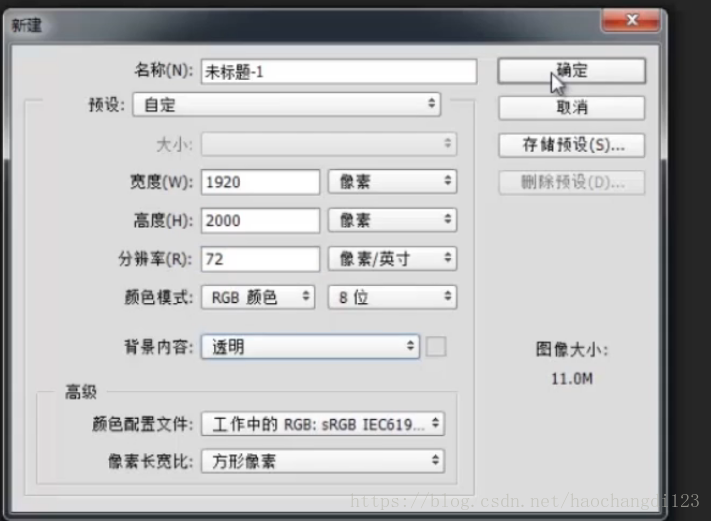The width and height of the screenshot is (711, 521).
Task: Click the background color swatch beside 透明
Action: point(436,347)
